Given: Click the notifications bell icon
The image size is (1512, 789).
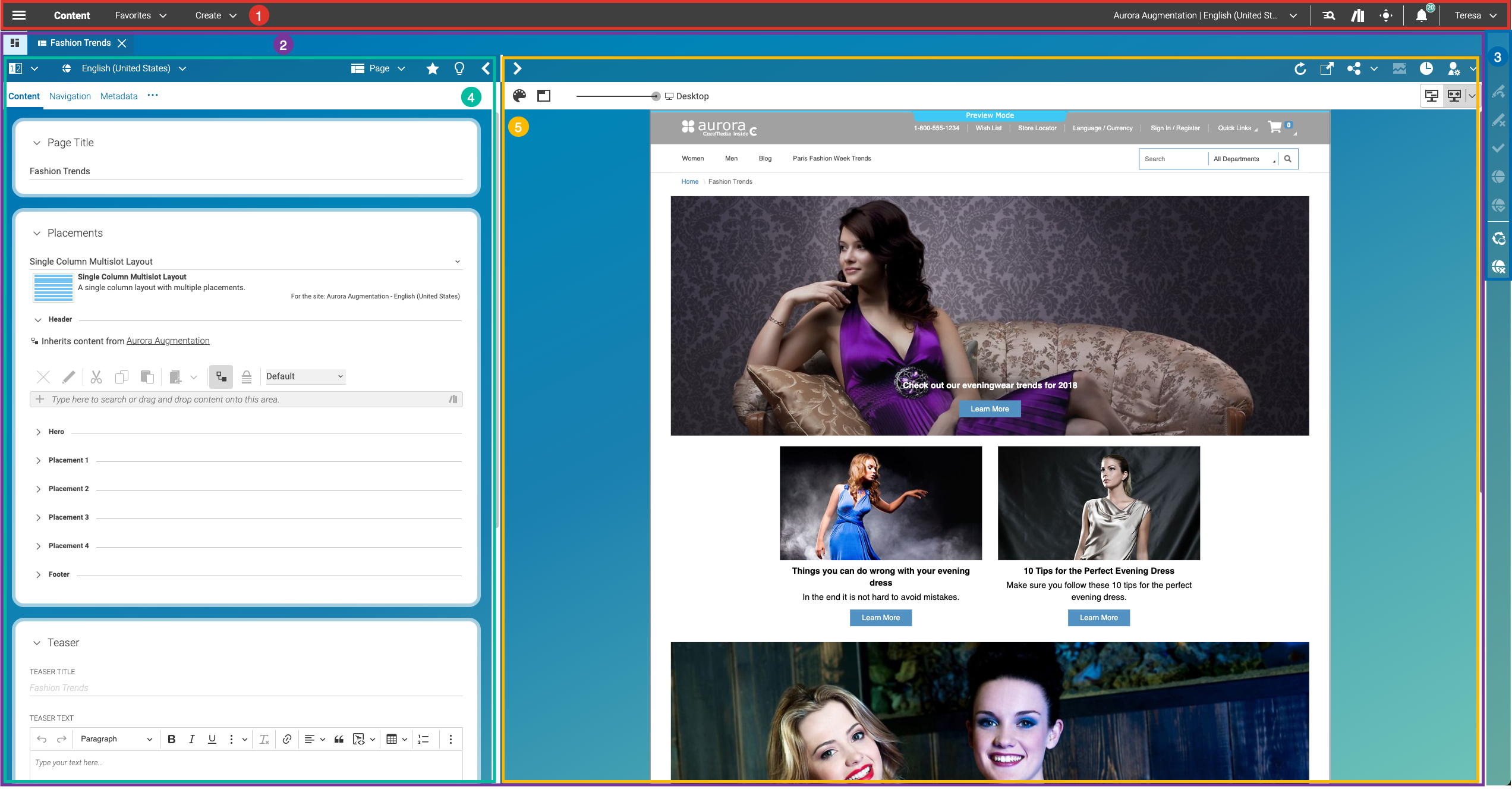Looking at the screenshot, I should [x=1421, y=15].
